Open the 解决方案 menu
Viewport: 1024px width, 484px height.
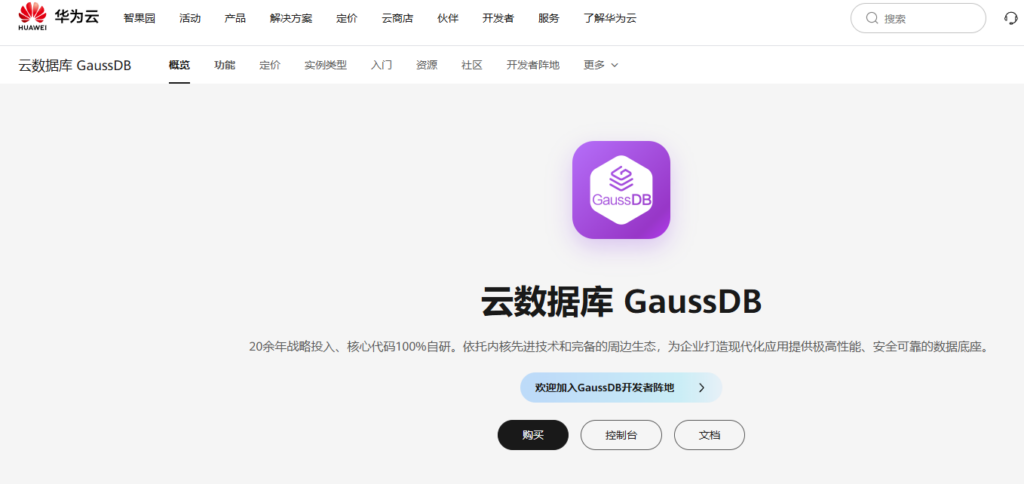click(291, 18)
